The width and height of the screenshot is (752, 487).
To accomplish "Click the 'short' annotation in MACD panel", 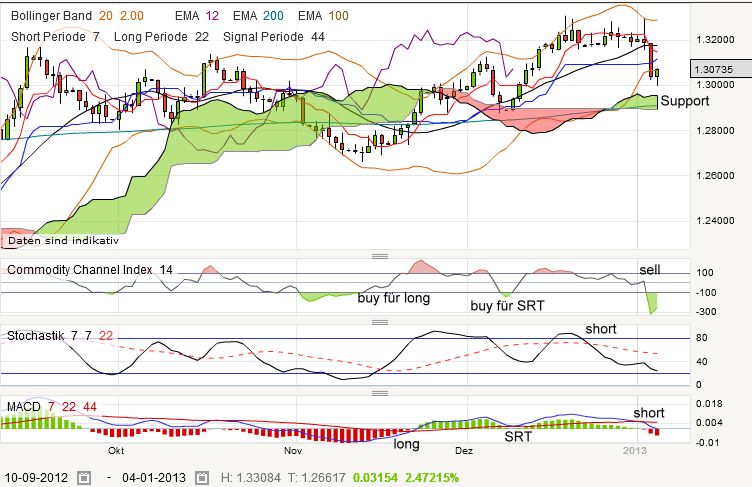I will click(x=649, y=413).
